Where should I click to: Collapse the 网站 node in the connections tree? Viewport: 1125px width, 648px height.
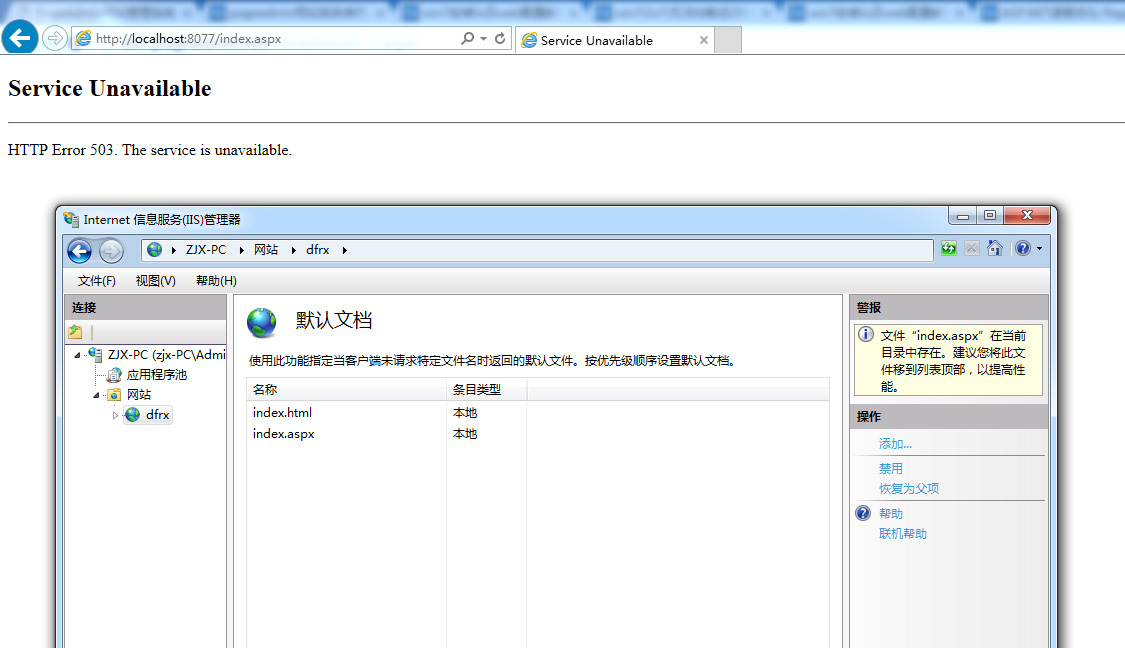click(x=97, y=395)
